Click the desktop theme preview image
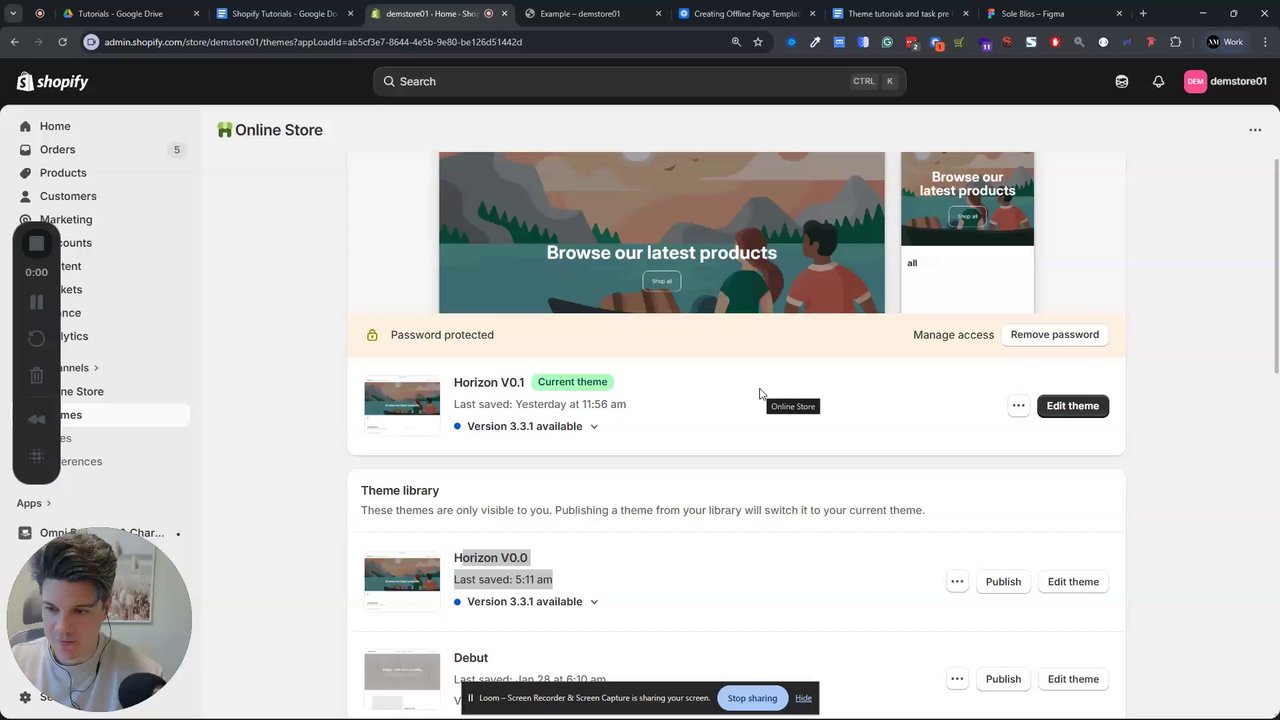Screen dimensions: 1280x720 pos(662,232)
